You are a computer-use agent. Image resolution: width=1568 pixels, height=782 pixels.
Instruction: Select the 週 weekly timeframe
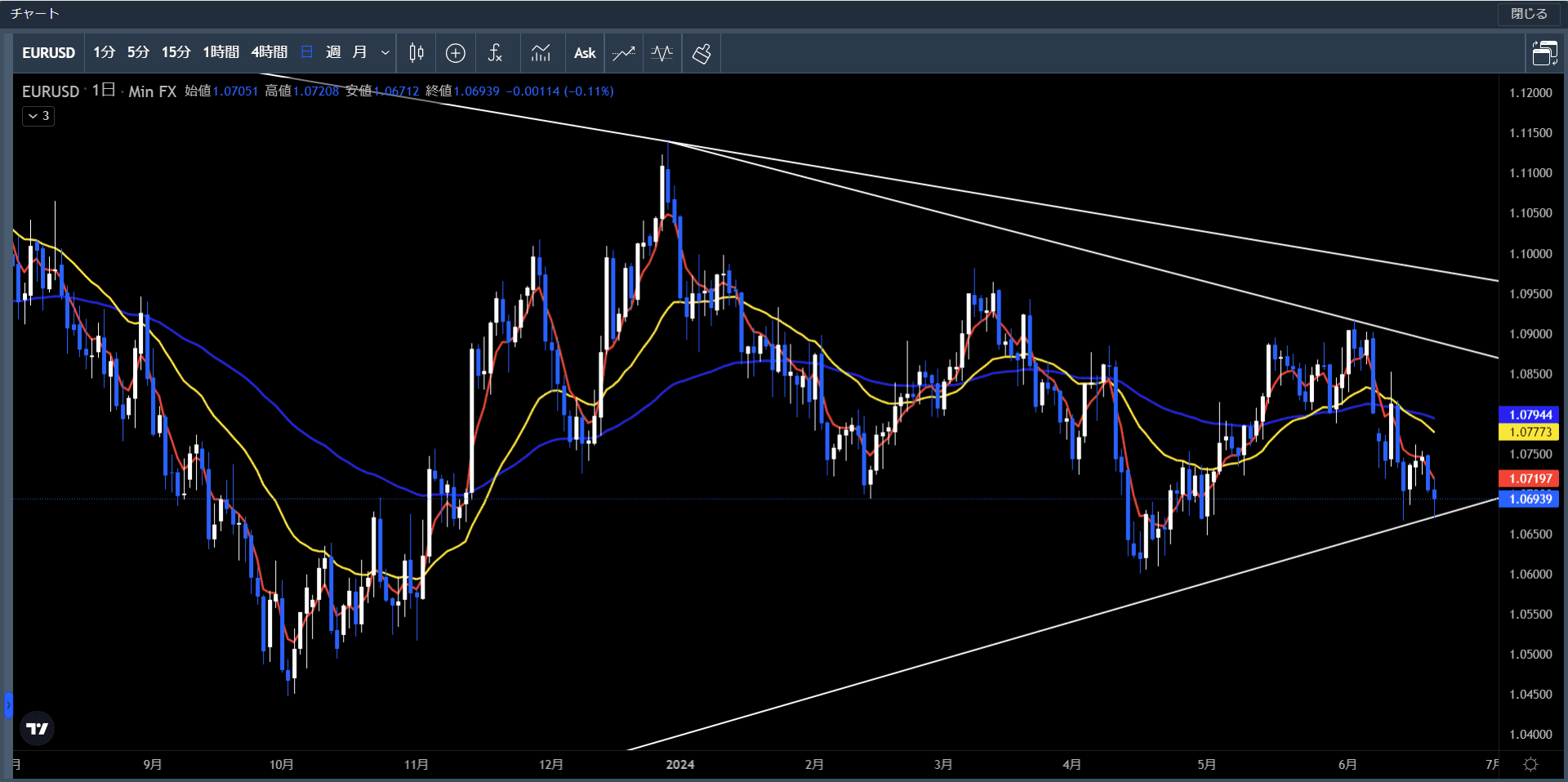pyautogui.click(x=333, y=52)
